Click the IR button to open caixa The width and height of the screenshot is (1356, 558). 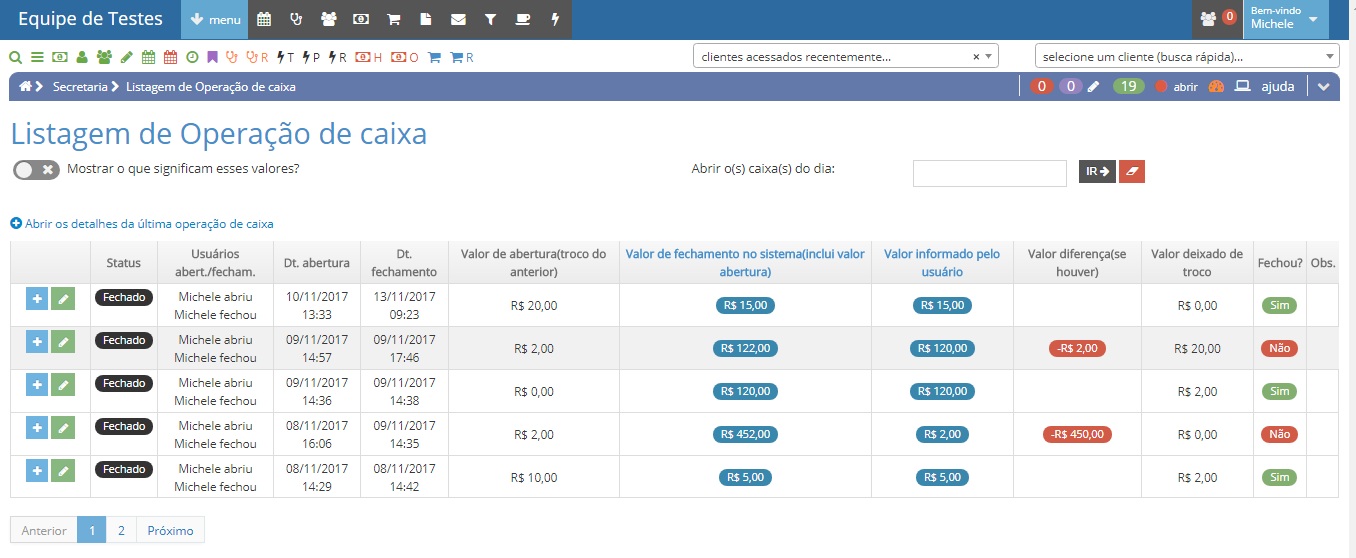coord(1097,172)
